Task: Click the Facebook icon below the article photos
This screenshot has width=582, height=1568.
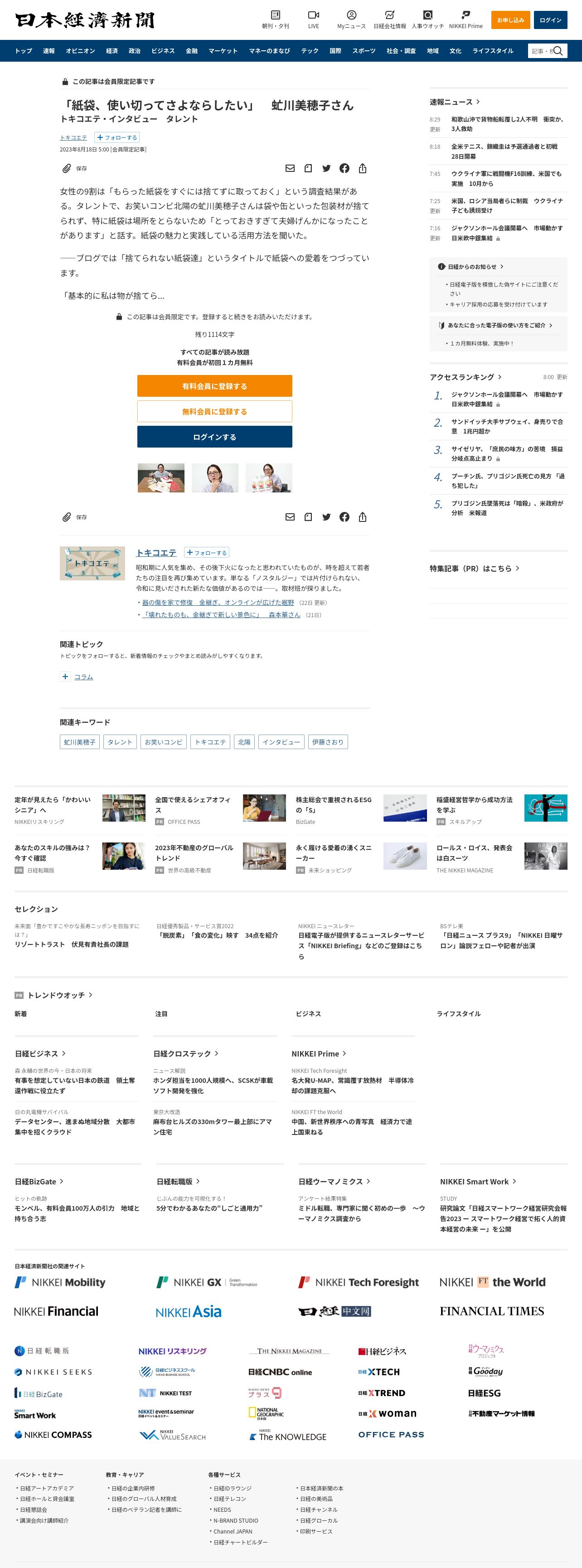Action: (344, 517)
